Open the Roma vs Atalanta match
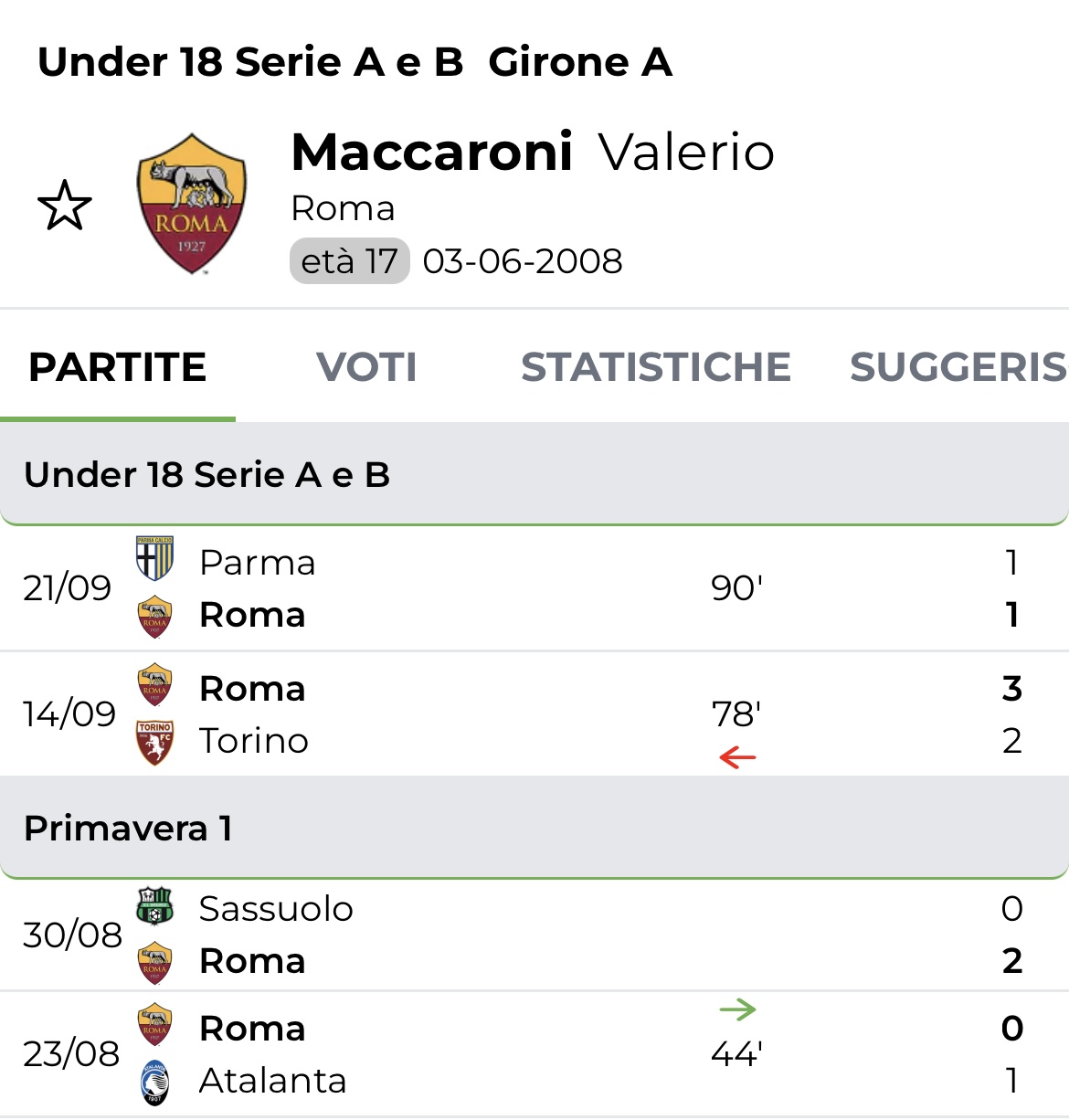Viewport: 1069px width, 1120px height. click(534, 1054)
